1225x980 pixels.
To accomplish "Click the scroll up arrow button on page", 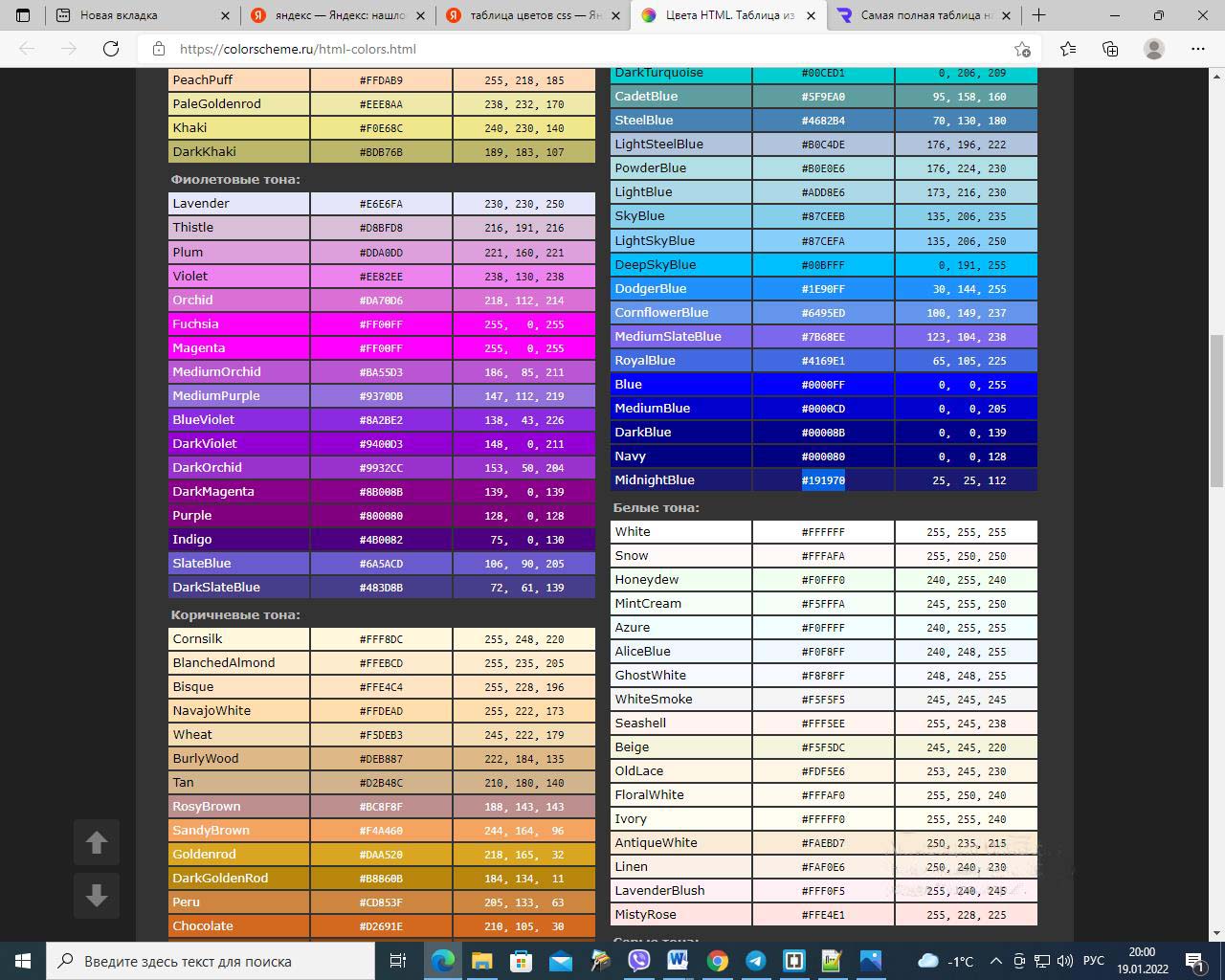I will tap(97, 842).
